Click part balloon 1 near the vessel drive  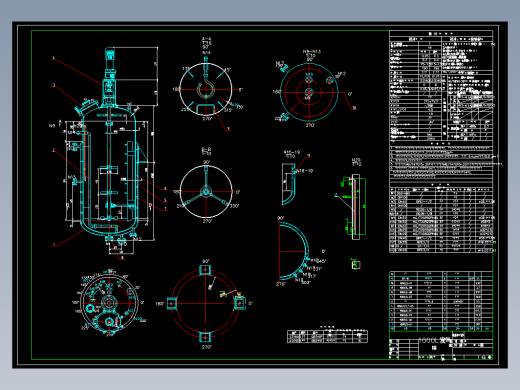point(53,58)
